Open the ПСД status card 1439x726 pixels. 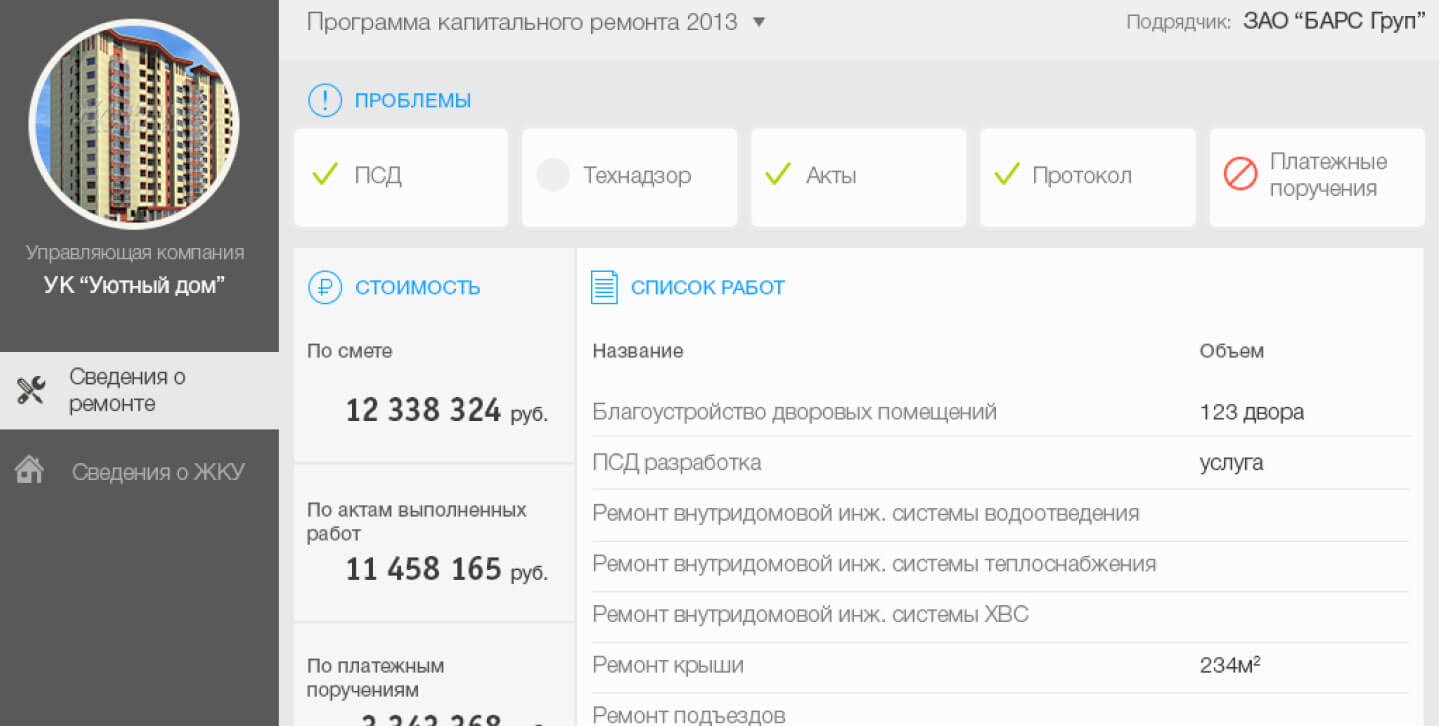coord(401,177)
